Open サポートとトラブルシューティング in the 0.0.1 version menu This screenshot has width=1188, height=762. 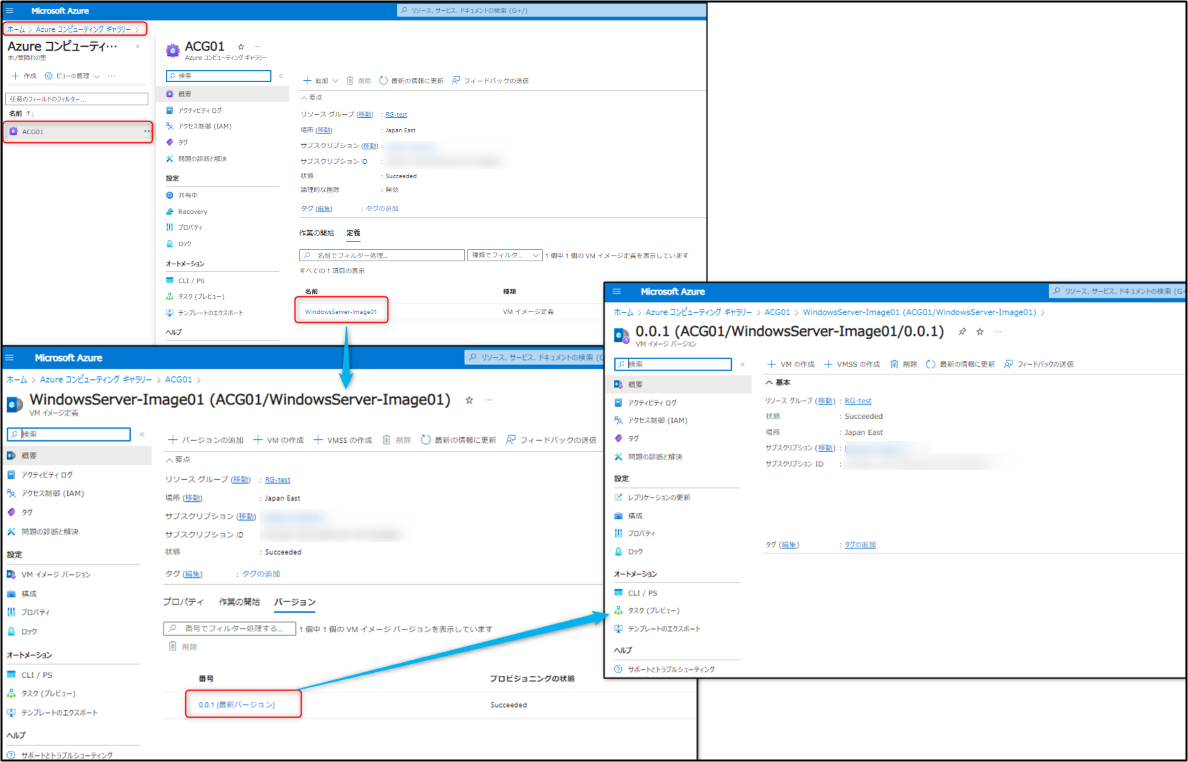tap(671, 670)
